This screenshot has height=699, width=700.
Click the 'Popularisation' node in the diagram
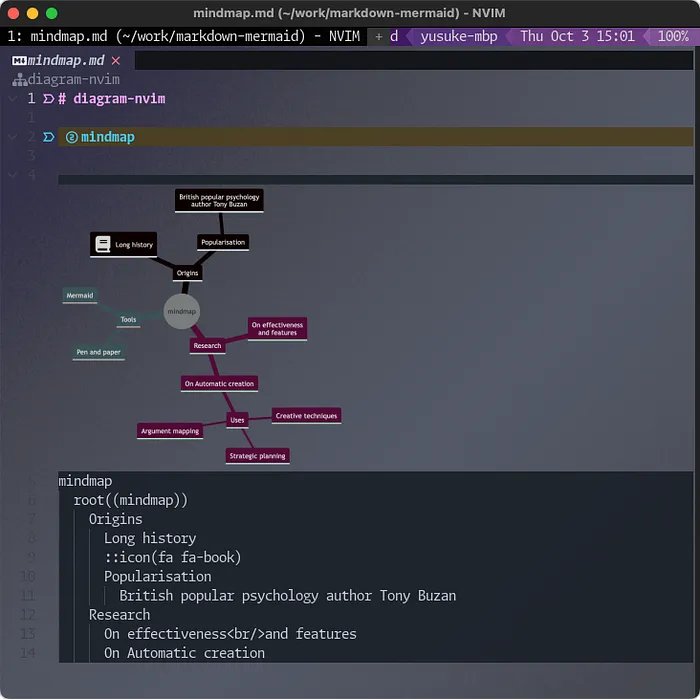tap(223, 242)
